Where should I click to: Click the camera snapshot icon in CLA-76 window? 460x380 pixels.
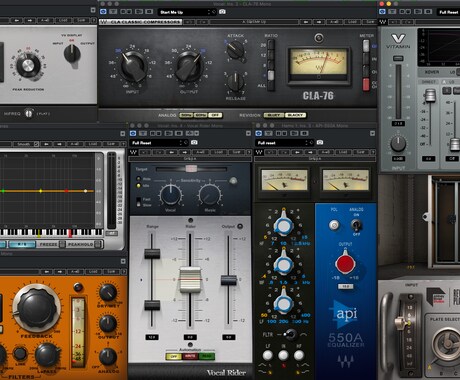click(x=222, y=12)
